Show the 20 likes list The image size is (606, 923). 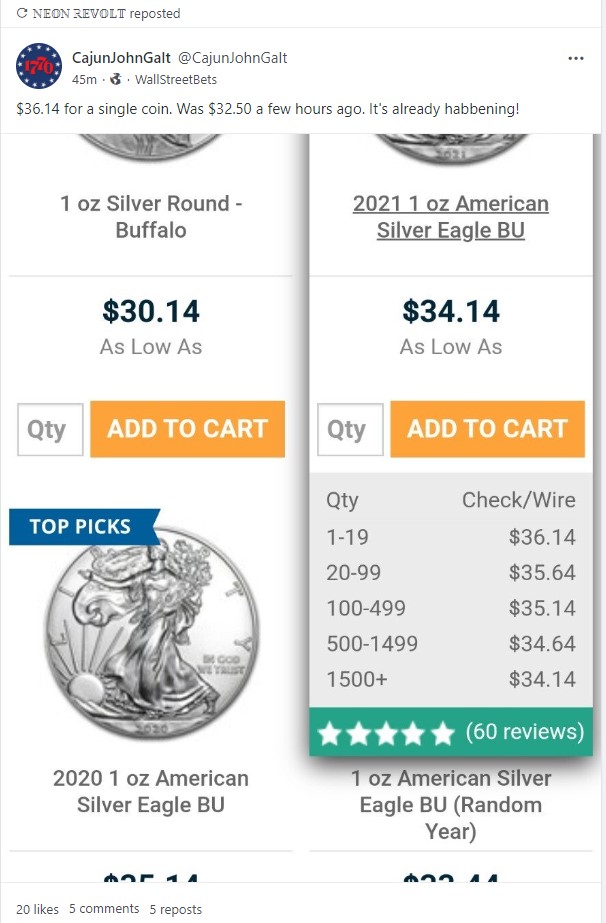click(x=37, y=909)
